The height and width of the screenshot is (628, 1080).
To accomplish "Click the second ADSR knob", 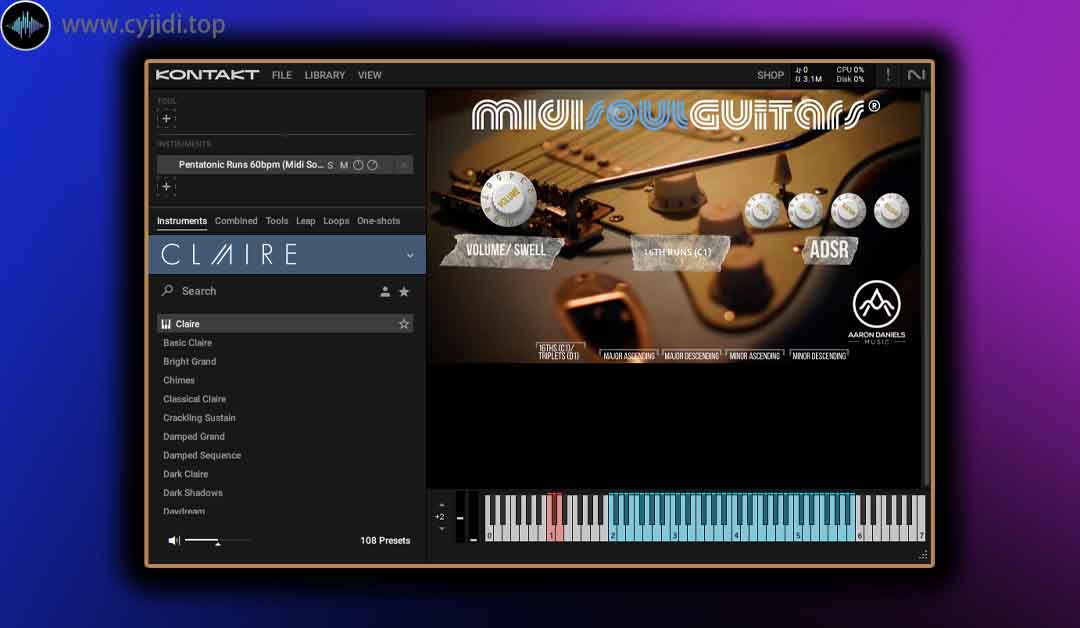I will coord(804,210).
